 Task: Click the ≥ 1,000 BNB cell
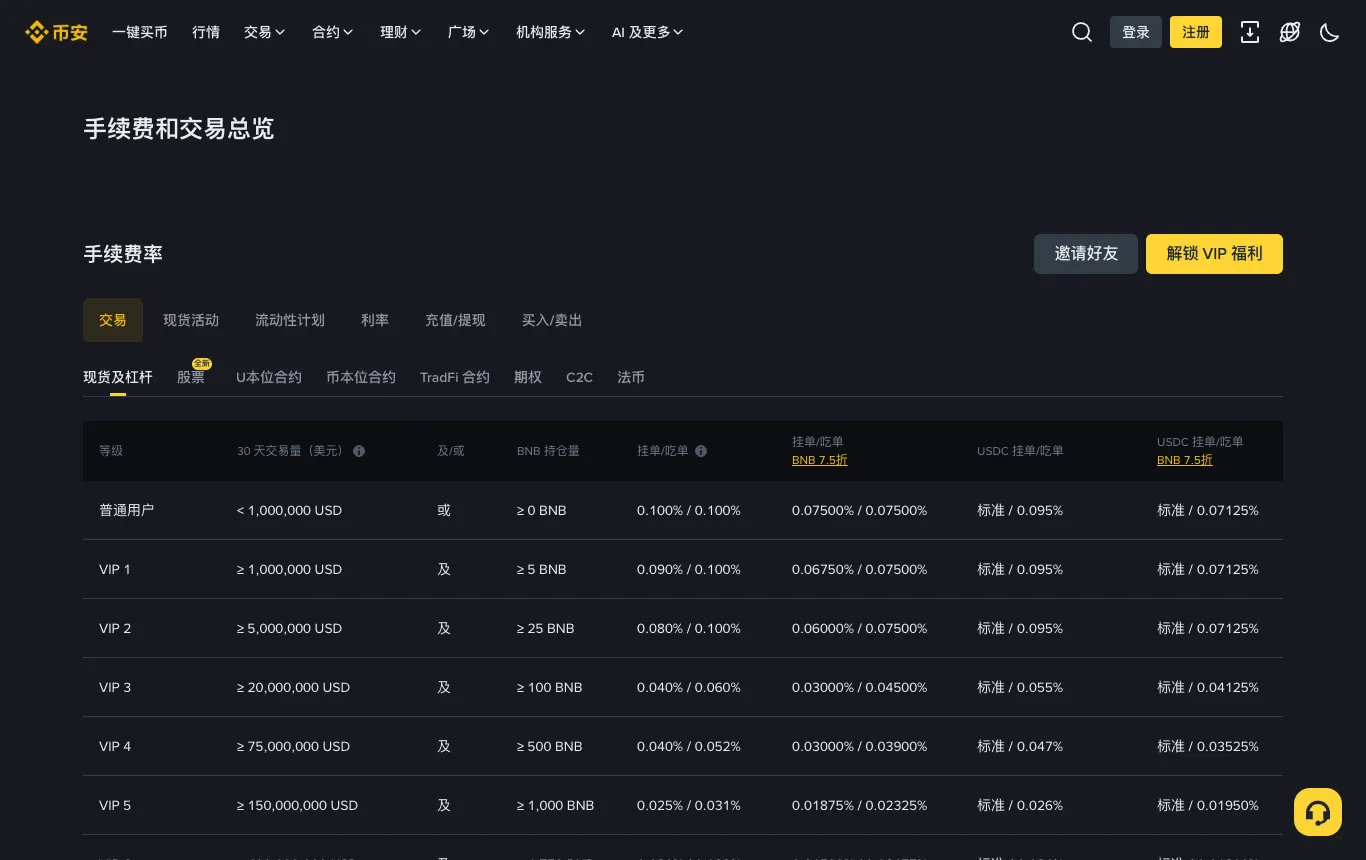pos(556,805)
